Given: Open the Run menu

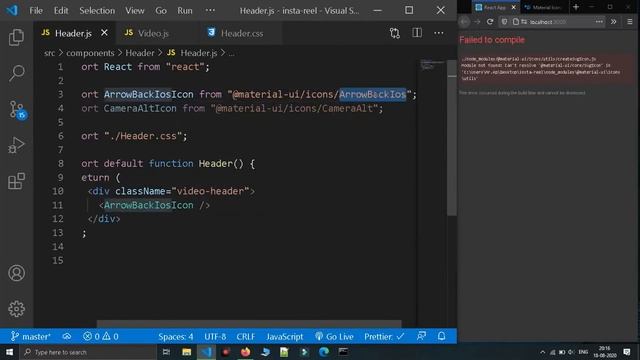Looking at the screenshot, I should pyautogui.click(x=184, y=11).
